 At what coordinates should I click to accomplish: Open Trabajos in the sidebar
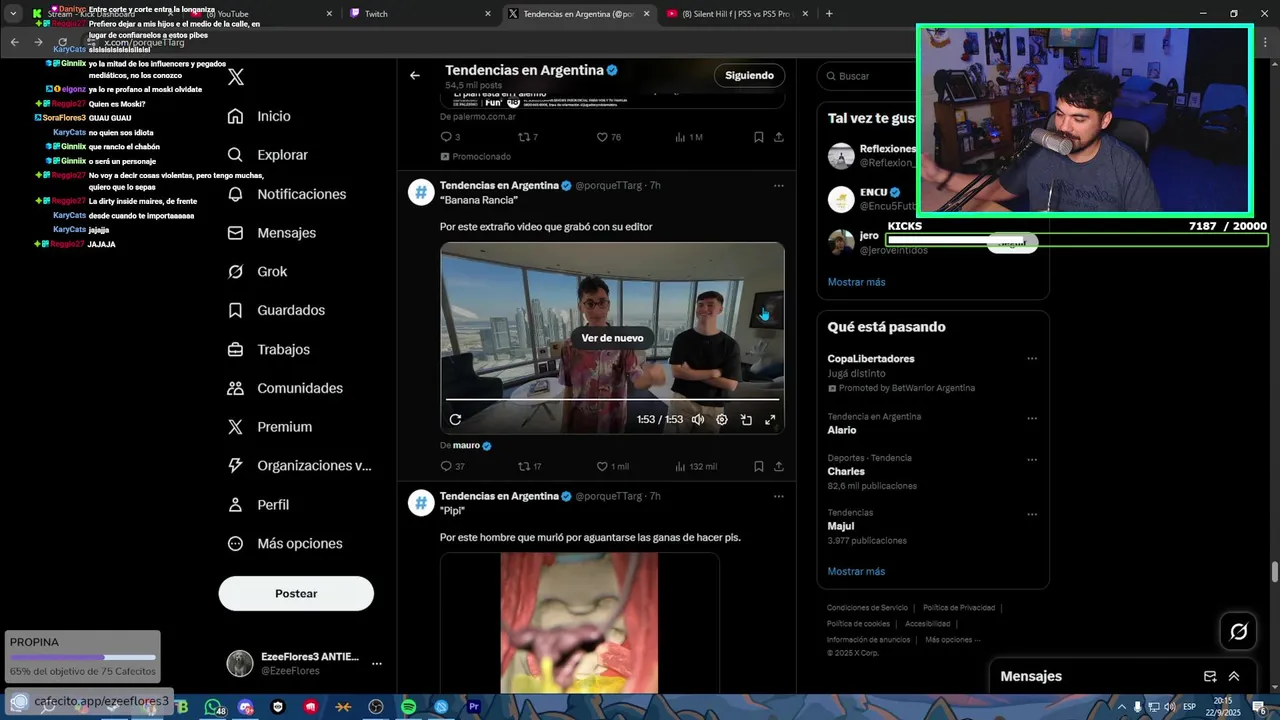(268, 349)
